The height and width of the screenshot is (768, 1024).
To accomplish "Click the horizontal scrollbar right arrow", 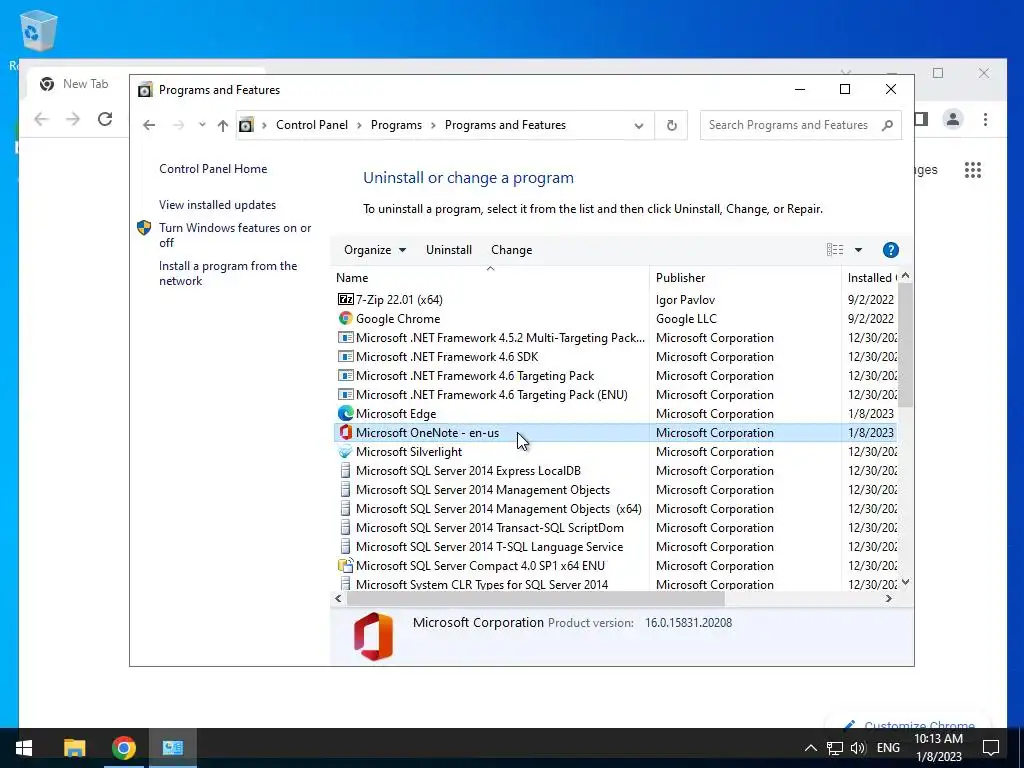I will [x=889, y=598].
